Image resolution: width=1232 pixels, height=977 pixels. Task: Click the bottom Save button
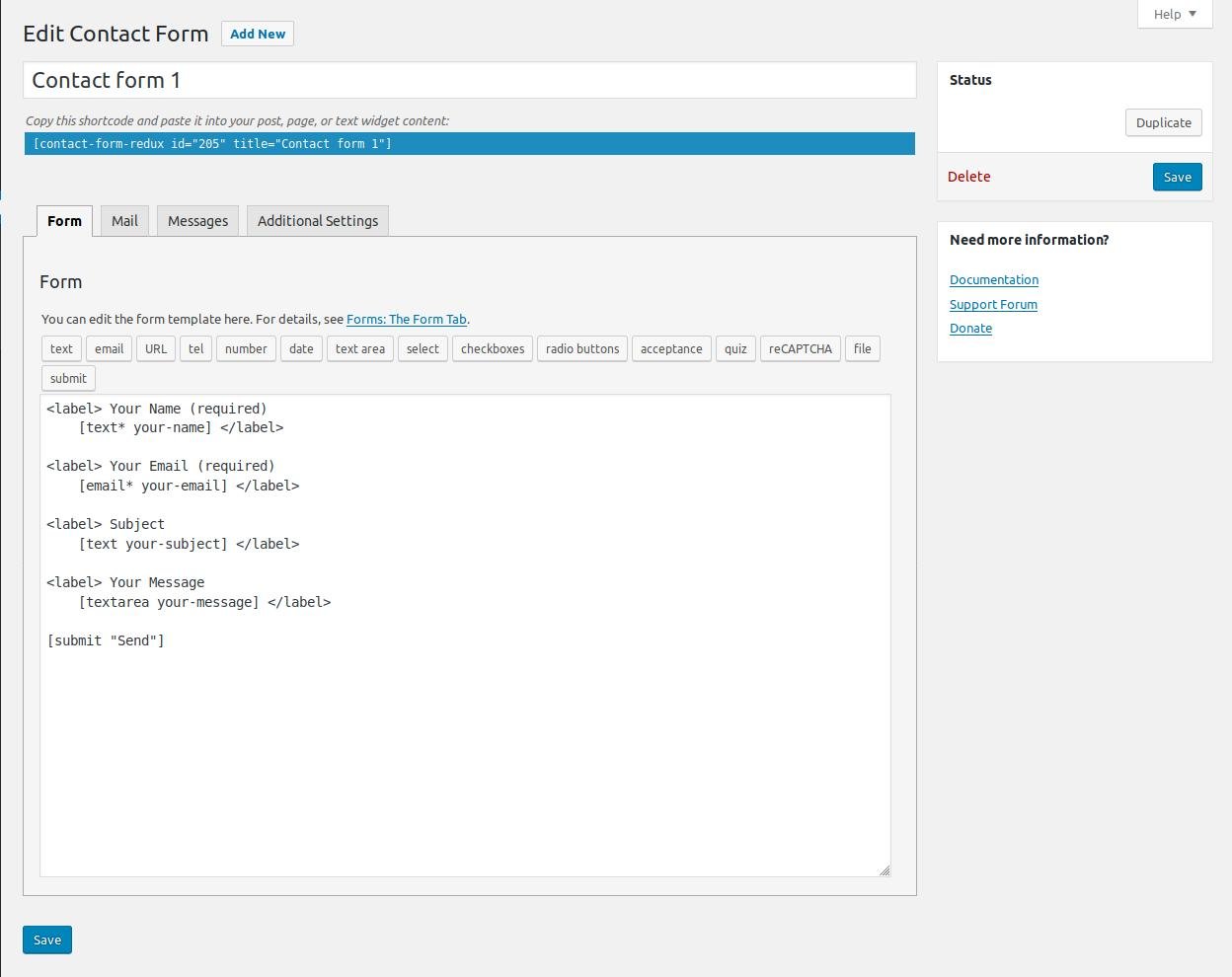47,940
